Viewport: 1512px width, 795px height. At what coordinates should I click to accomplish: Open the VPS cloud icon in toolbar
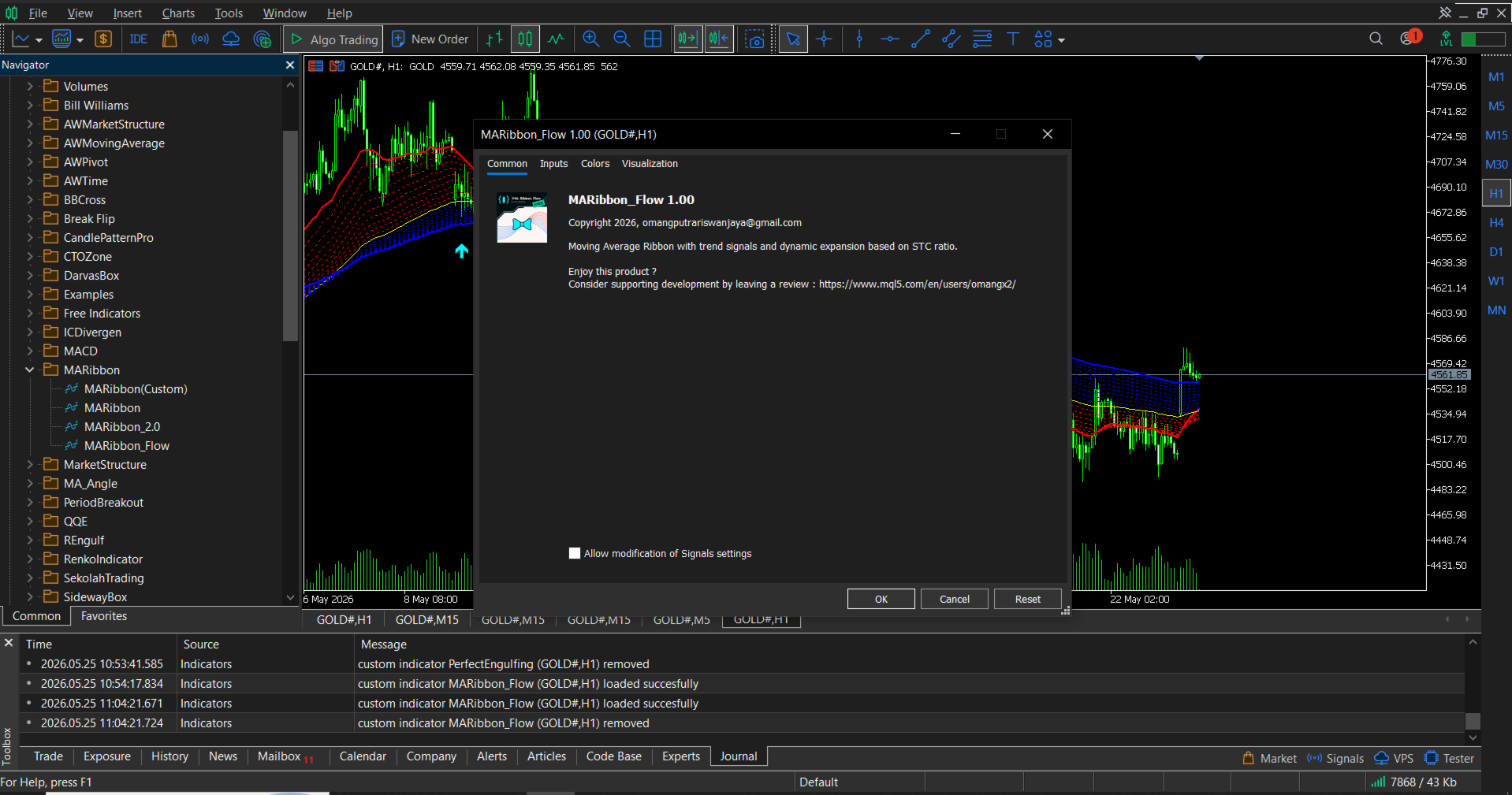click(x=231, y=39)
